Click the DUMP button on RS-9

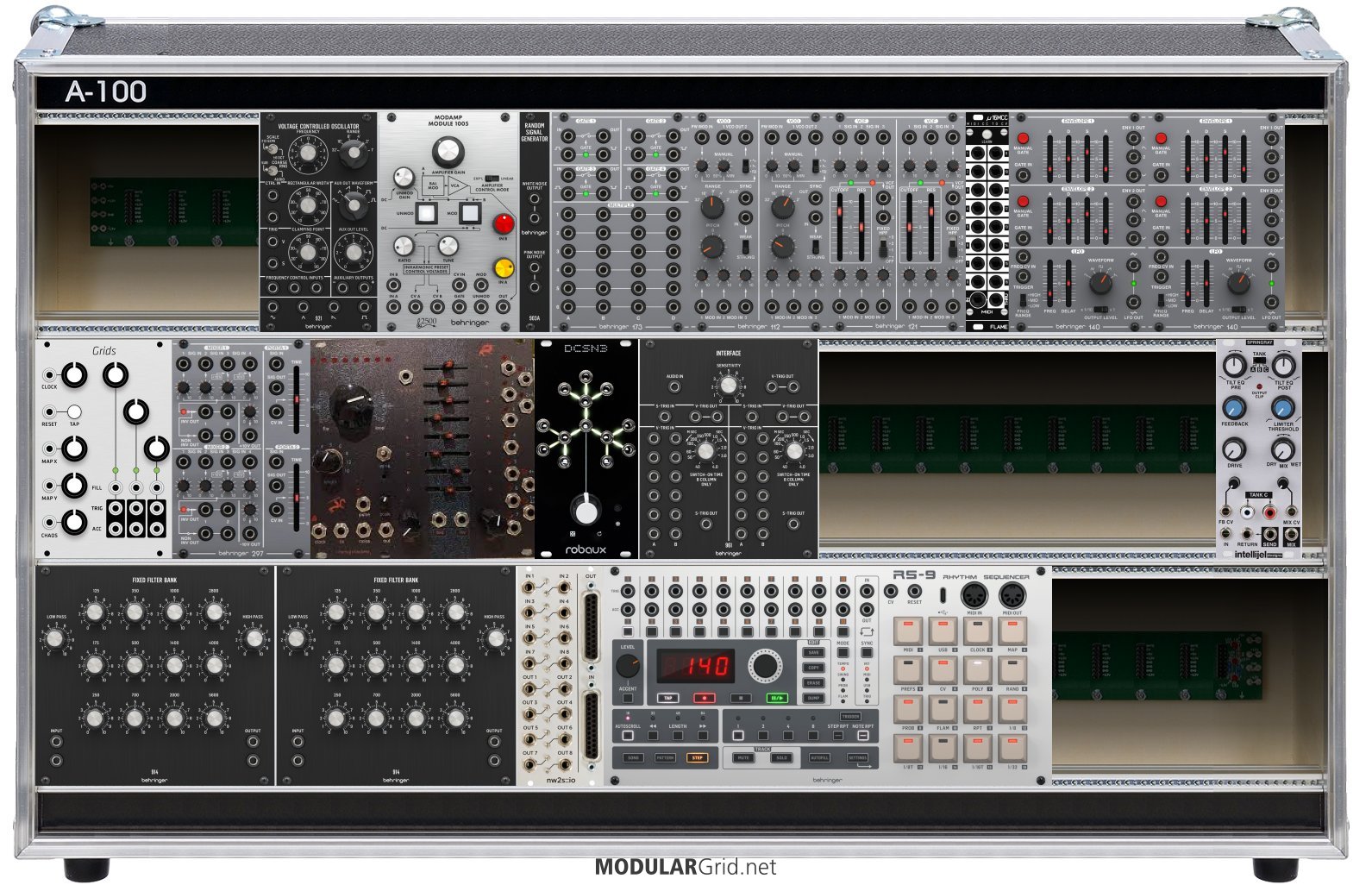(x=813, y=698)
